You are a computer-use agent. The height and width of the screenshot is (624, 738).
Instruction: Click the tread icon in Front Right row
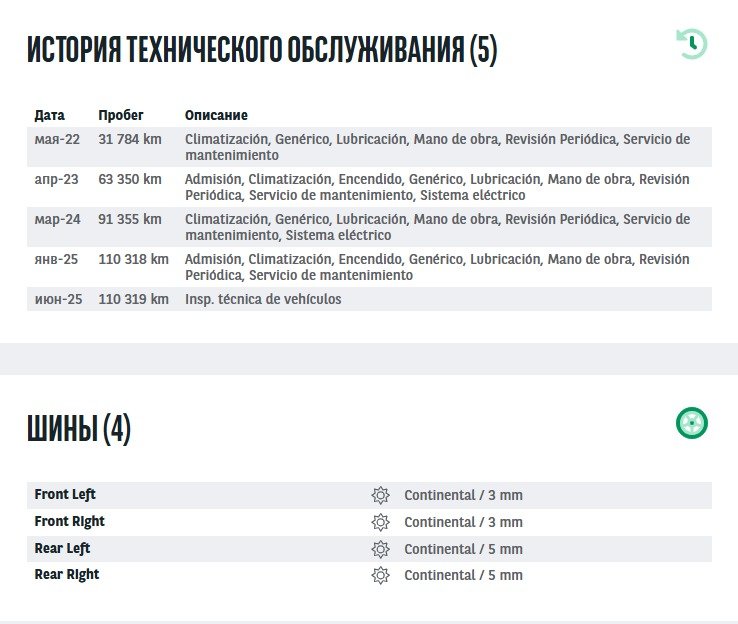(380, 522)
